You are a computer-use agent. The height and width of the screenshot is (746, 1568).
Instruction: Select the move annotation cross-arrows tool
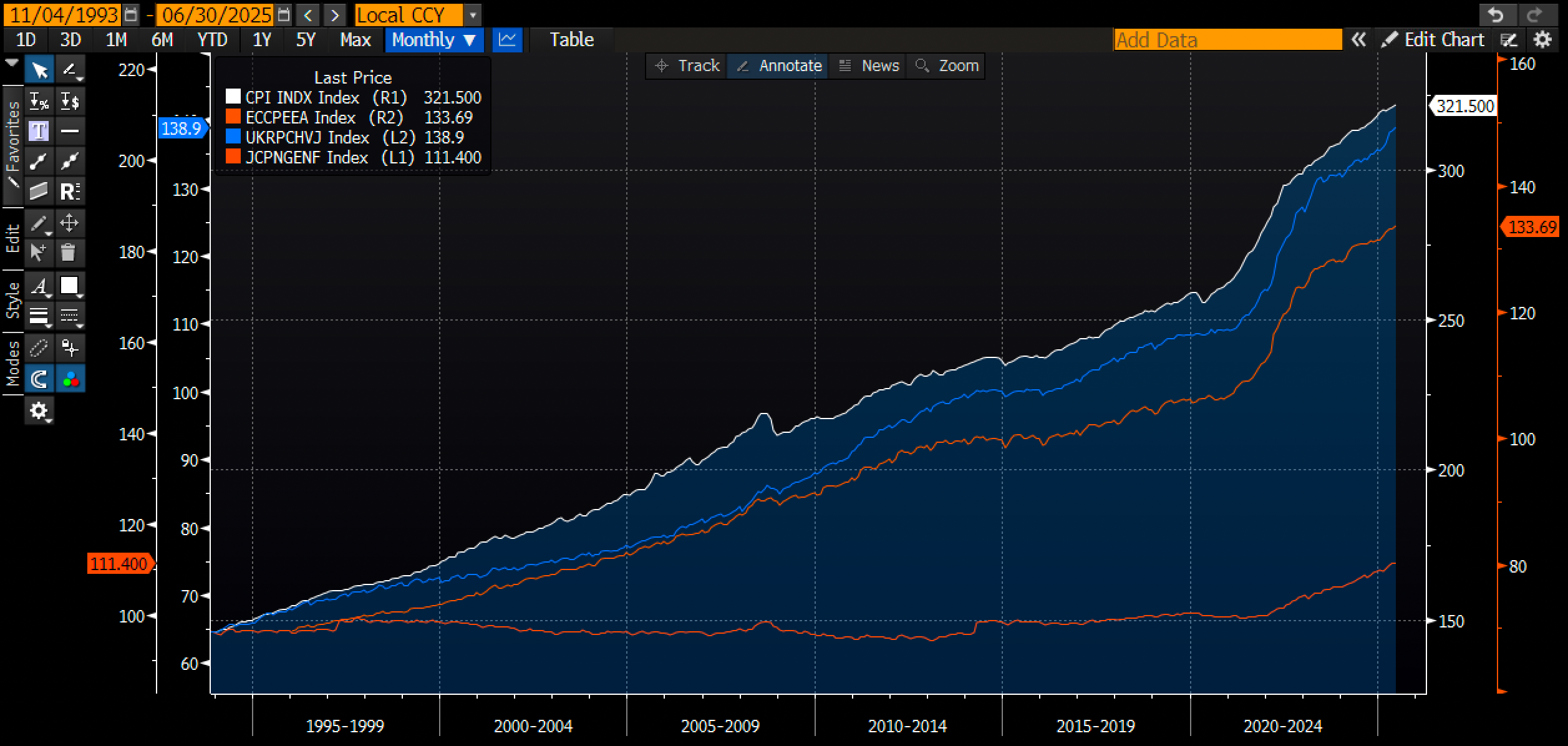point(69,223)
